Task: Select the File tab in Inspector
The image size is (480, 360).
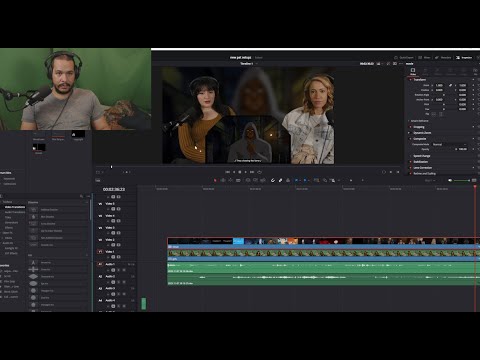Action: (x=475, y=71)
